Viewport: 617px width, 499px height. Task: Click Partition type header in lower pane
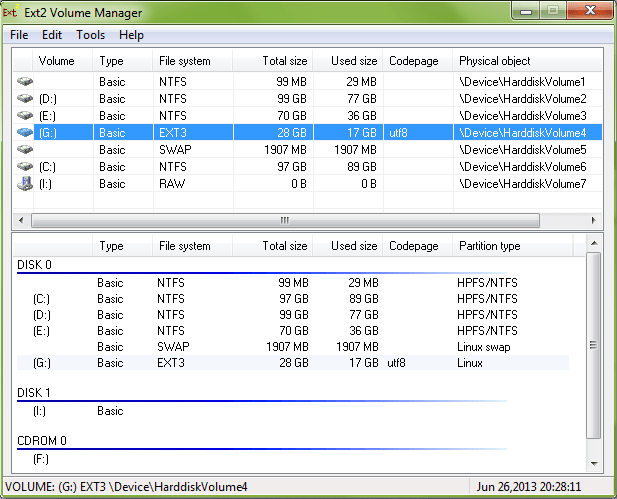click(x=513, y=246)
